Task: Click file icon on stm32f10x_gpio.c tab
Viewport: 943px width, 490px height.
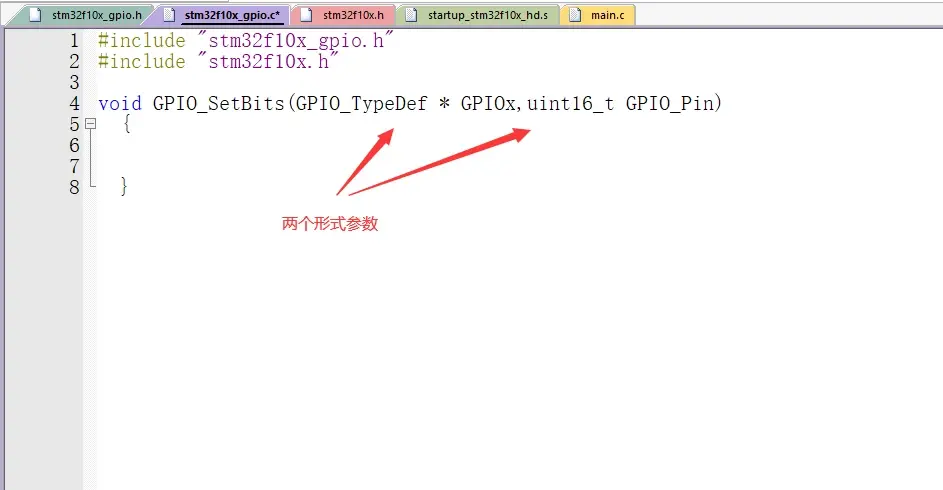Action: (170, 15)
